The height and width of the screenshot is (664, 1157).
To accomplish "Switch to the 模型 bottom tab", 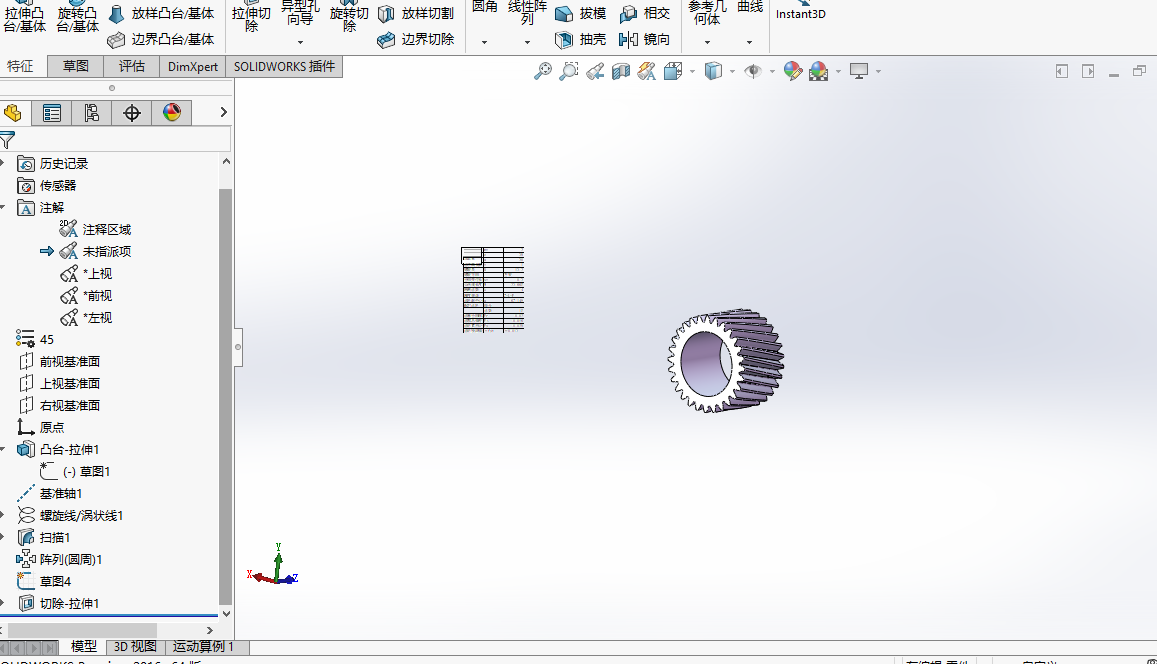I will coord(83,646).
